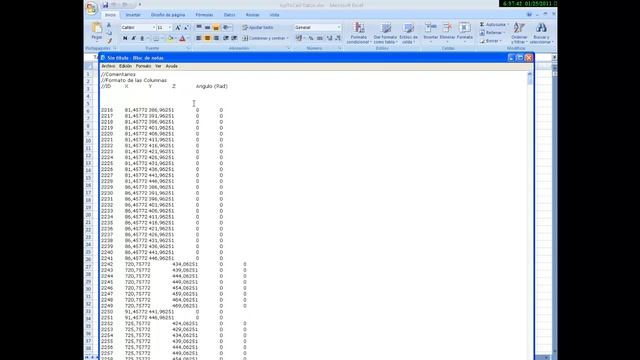Open Formato condicional dropdown
Image resolution: width=640 pixels, height=360 pixels.
(x=359, y=33)
